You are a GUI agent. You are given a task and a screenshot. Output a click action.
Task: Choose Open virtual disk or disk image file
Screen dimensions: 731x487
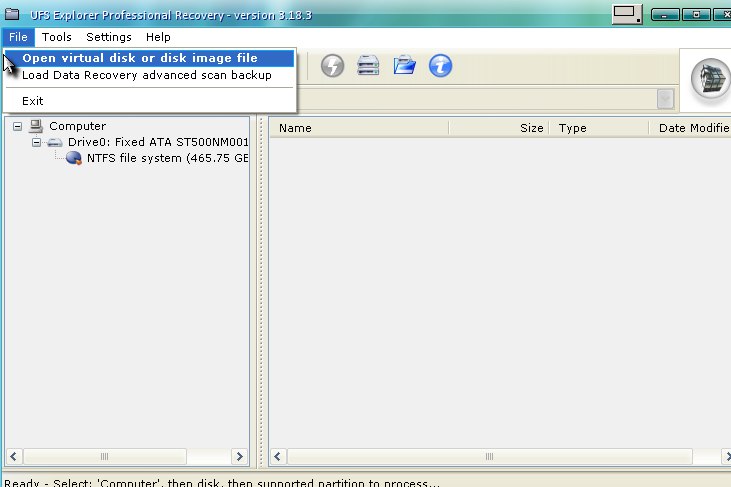(x=149, y=58)
